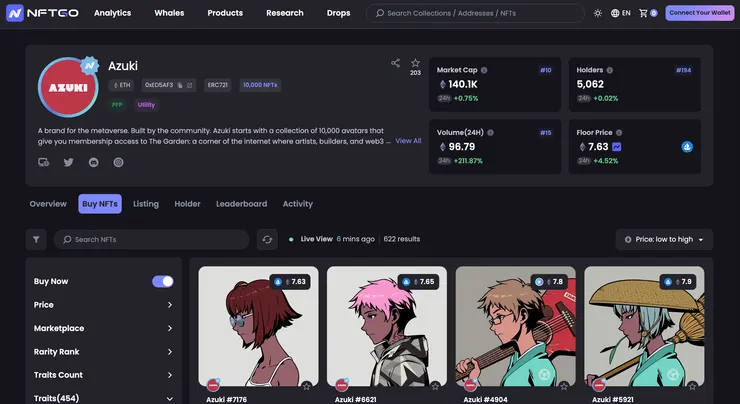The image size is (740, 404).
Task: Open the Research menu
Action: pos(285,13)
